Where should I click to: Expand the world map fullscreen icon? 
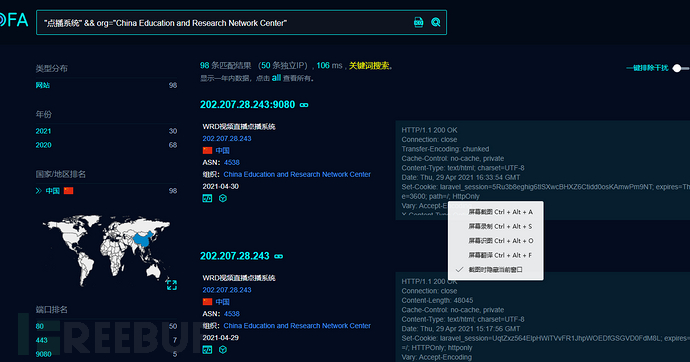click(x=172, y=285)
